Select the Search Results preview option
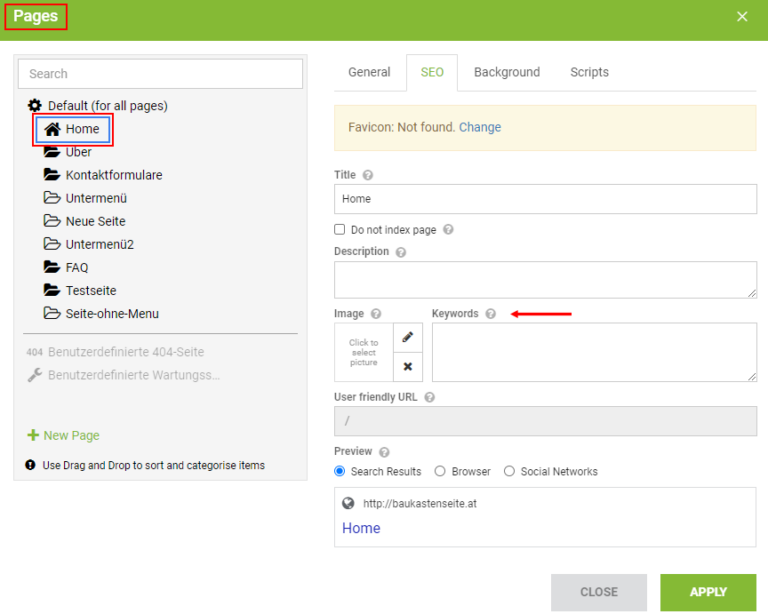 (x=339, y=471)
